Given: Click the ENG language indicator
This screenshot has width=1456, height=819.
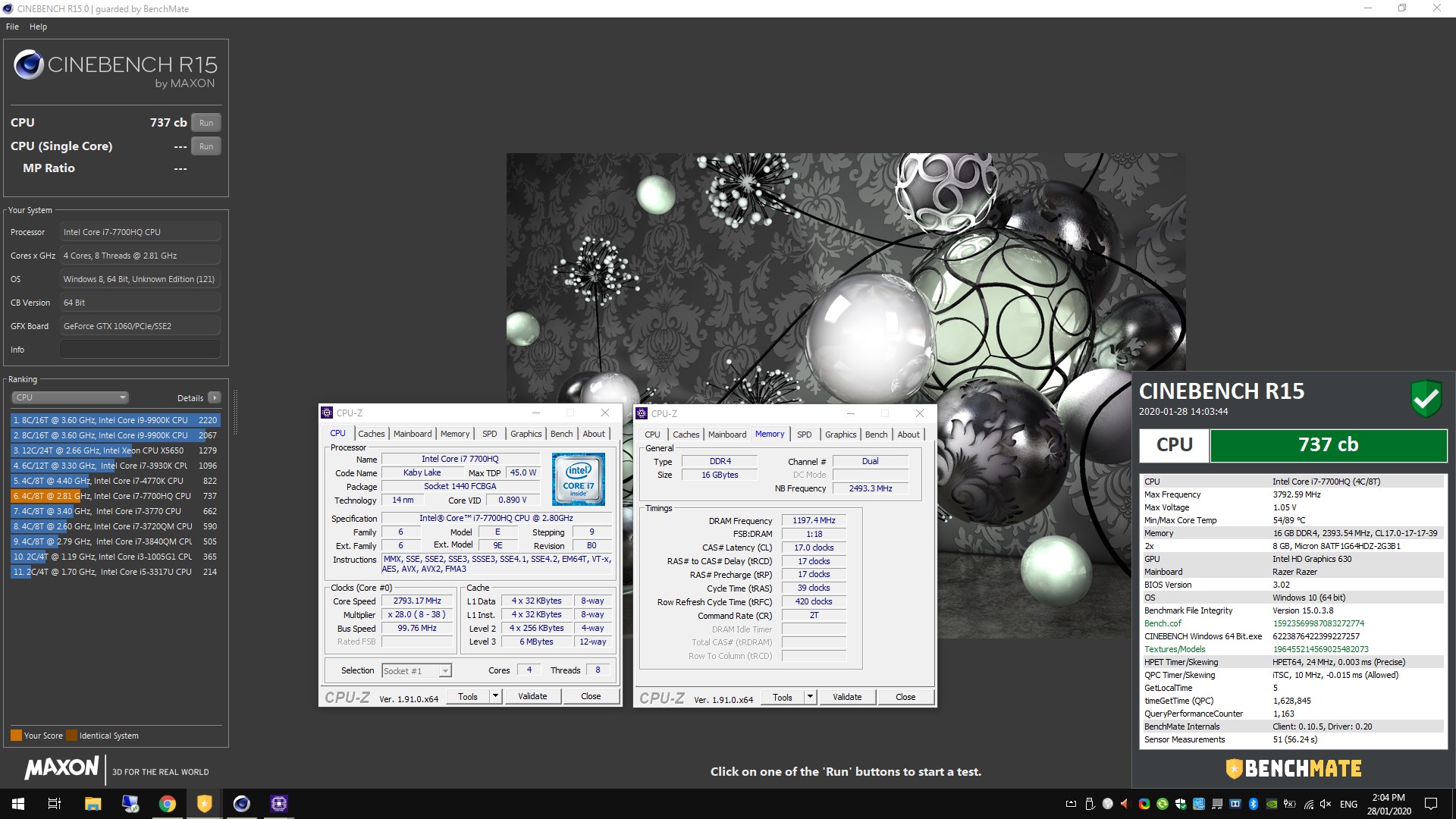Looking at the screenshot, I should pos(1348,804).
